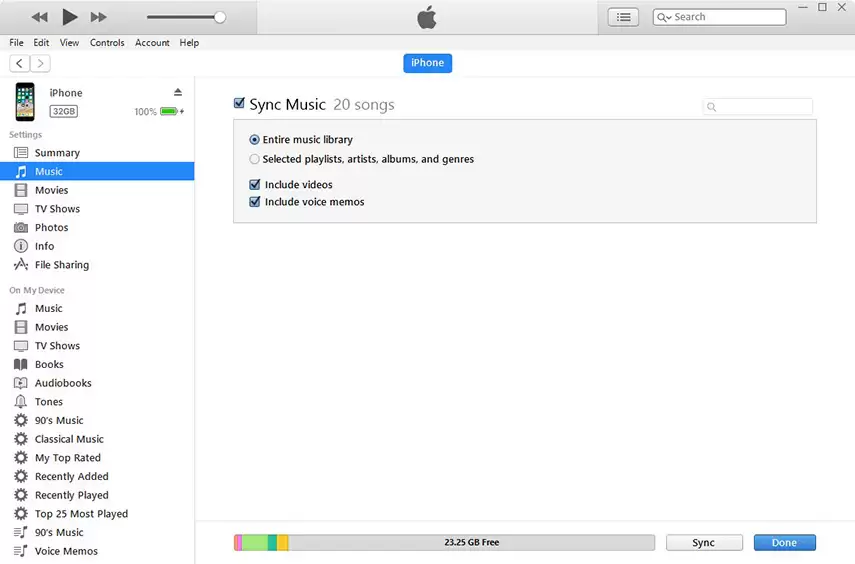The image size is (855, 564).
Task: Click the gear icon beside first 90's Music
Action: pyautogui.click(x=21, y=420)
